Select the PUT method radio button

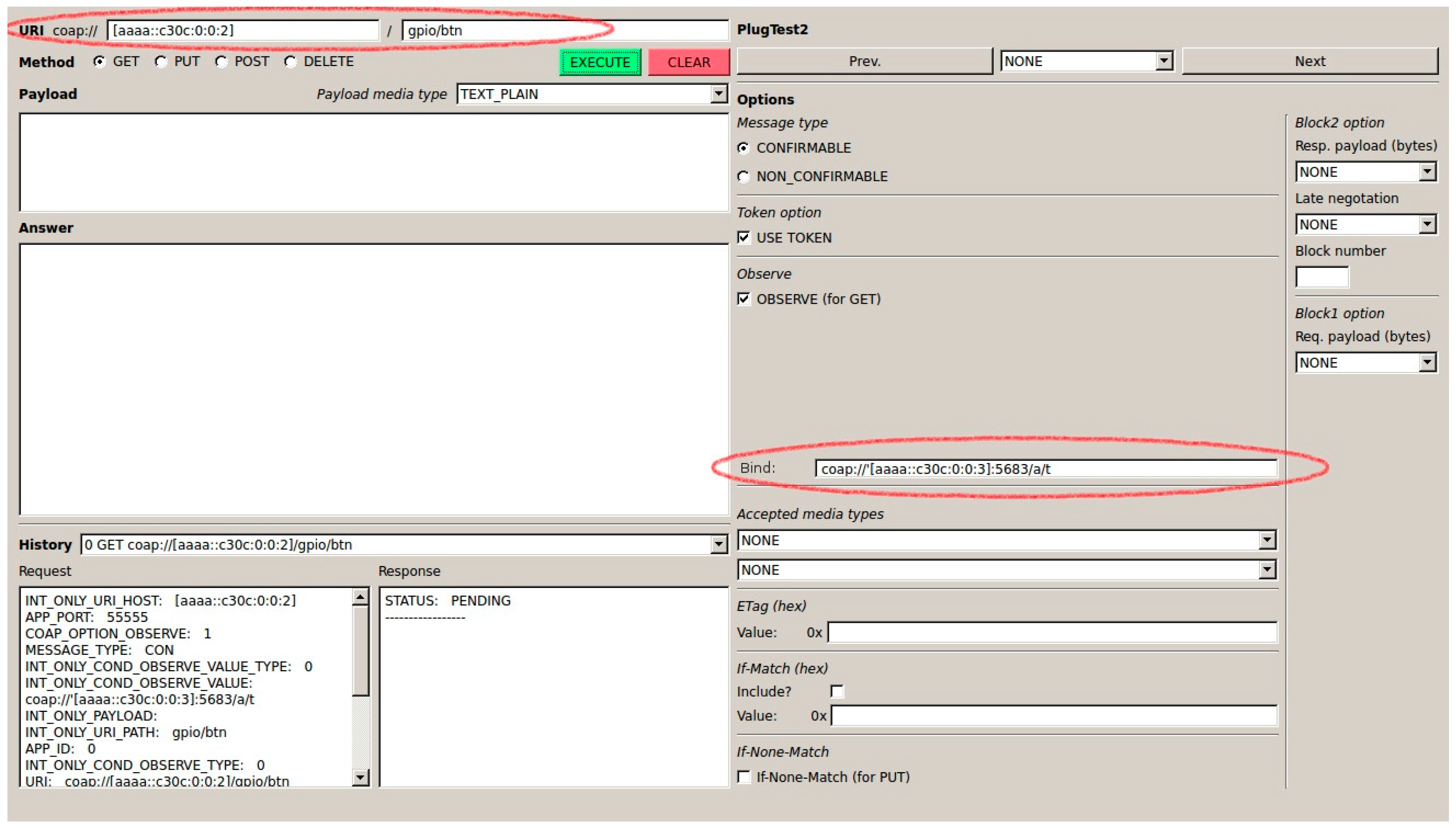click(161, 61)
